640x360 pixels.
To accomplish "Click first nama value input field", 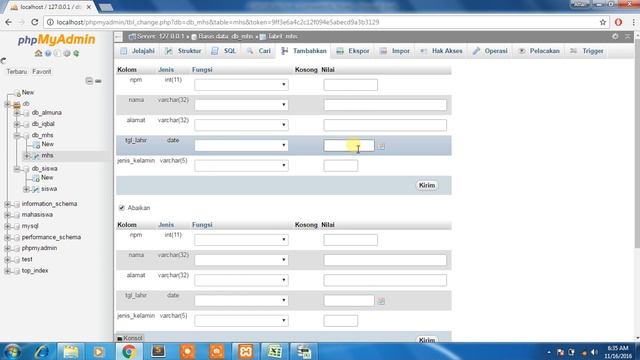I will click(385, 104).
